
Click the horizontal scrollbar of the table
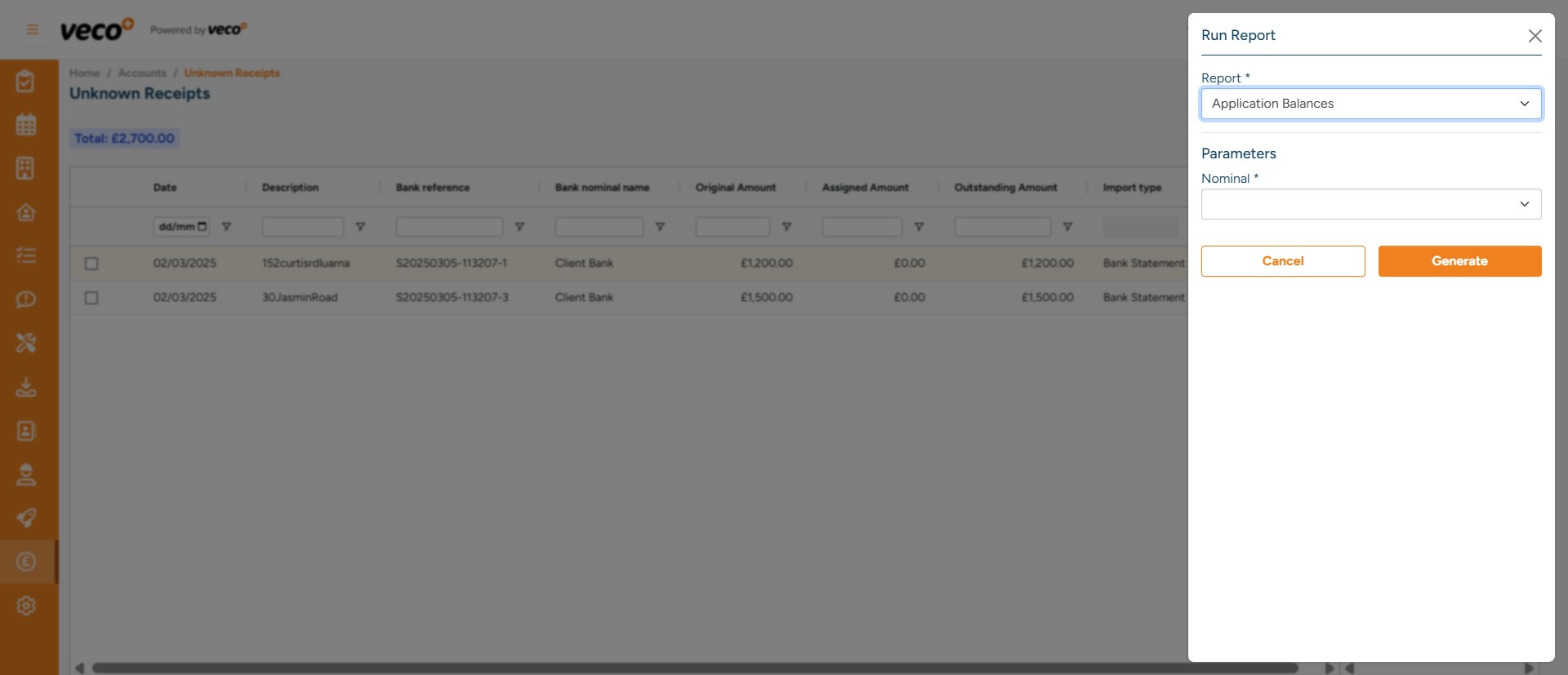tap(695, 668)
